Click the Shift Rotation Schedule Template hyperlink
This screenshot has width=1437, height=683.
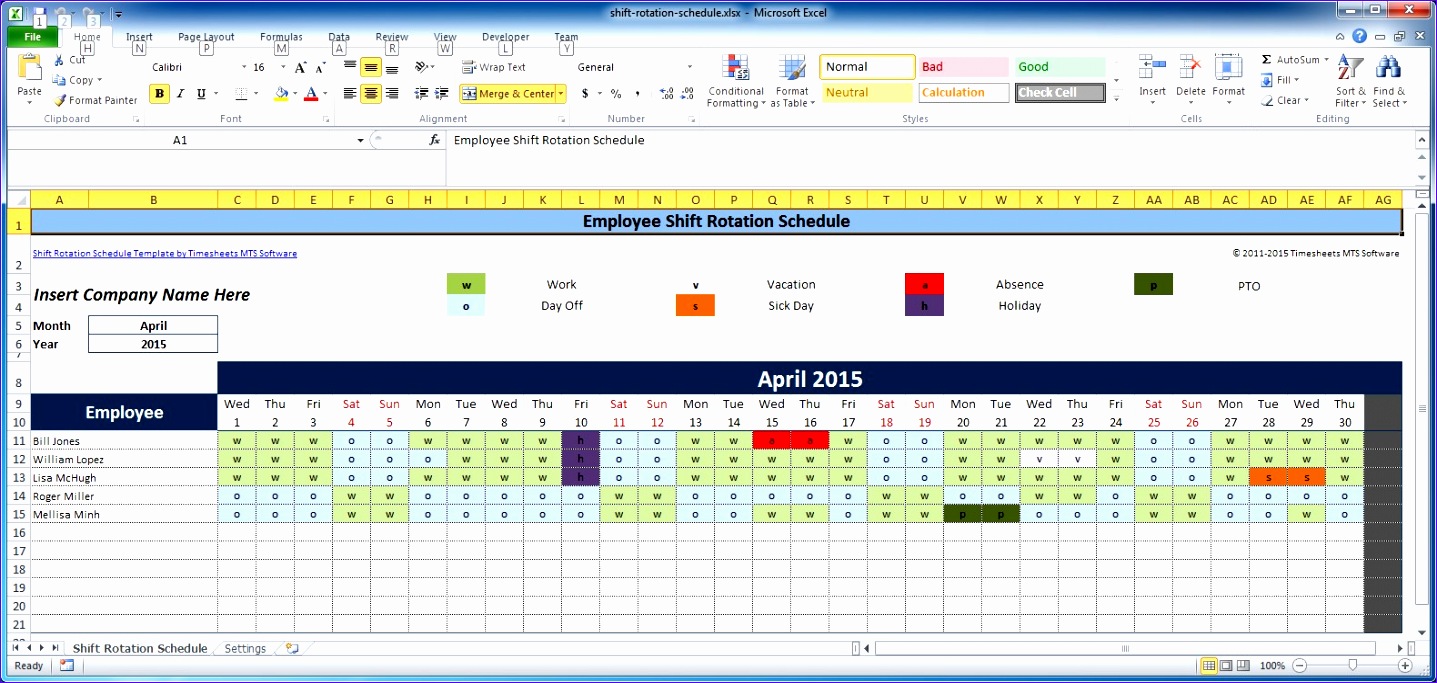point(163,253)
